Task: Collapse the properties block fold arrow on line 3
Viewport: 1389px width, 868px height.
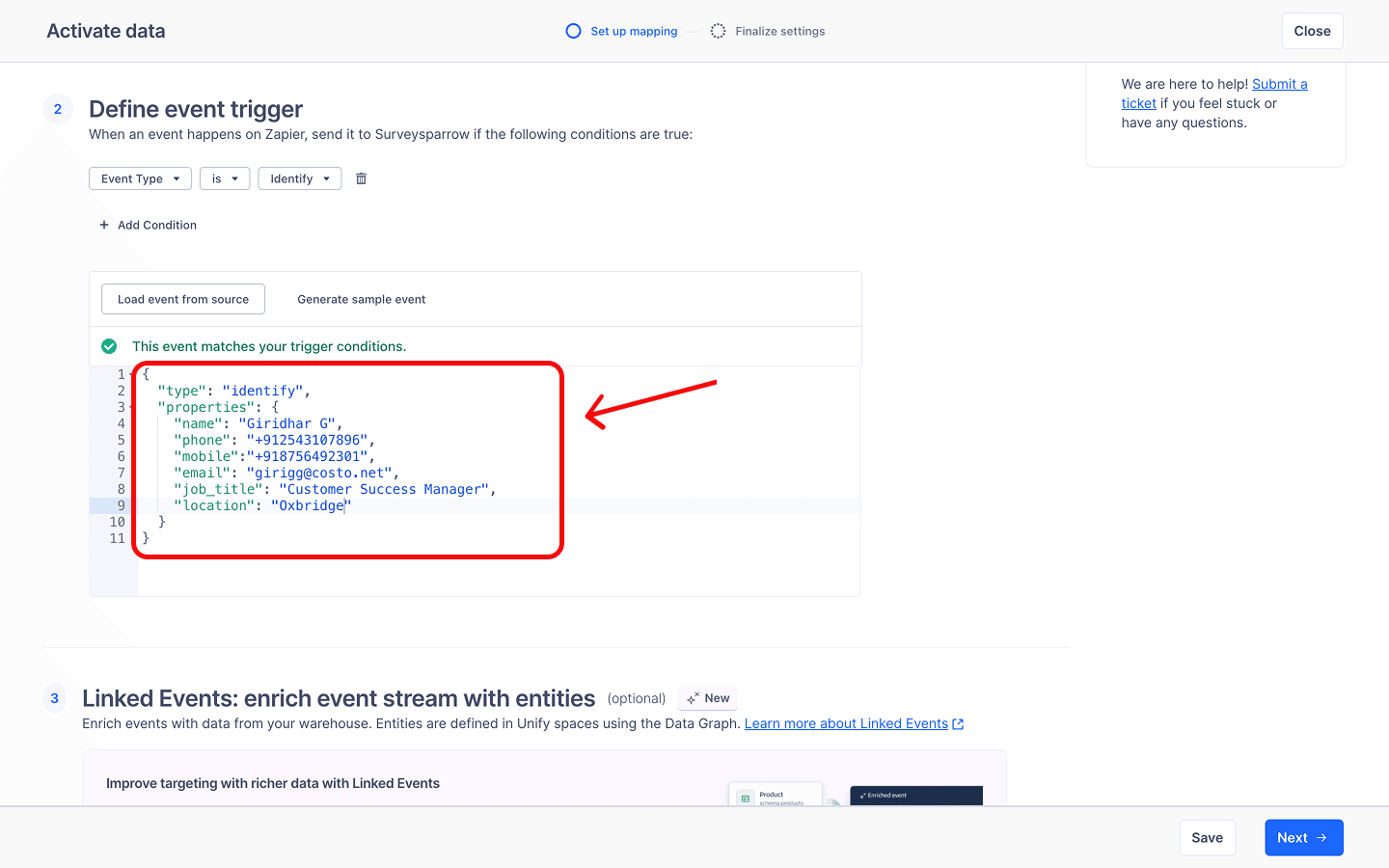Action: click(x=132, y=407)
